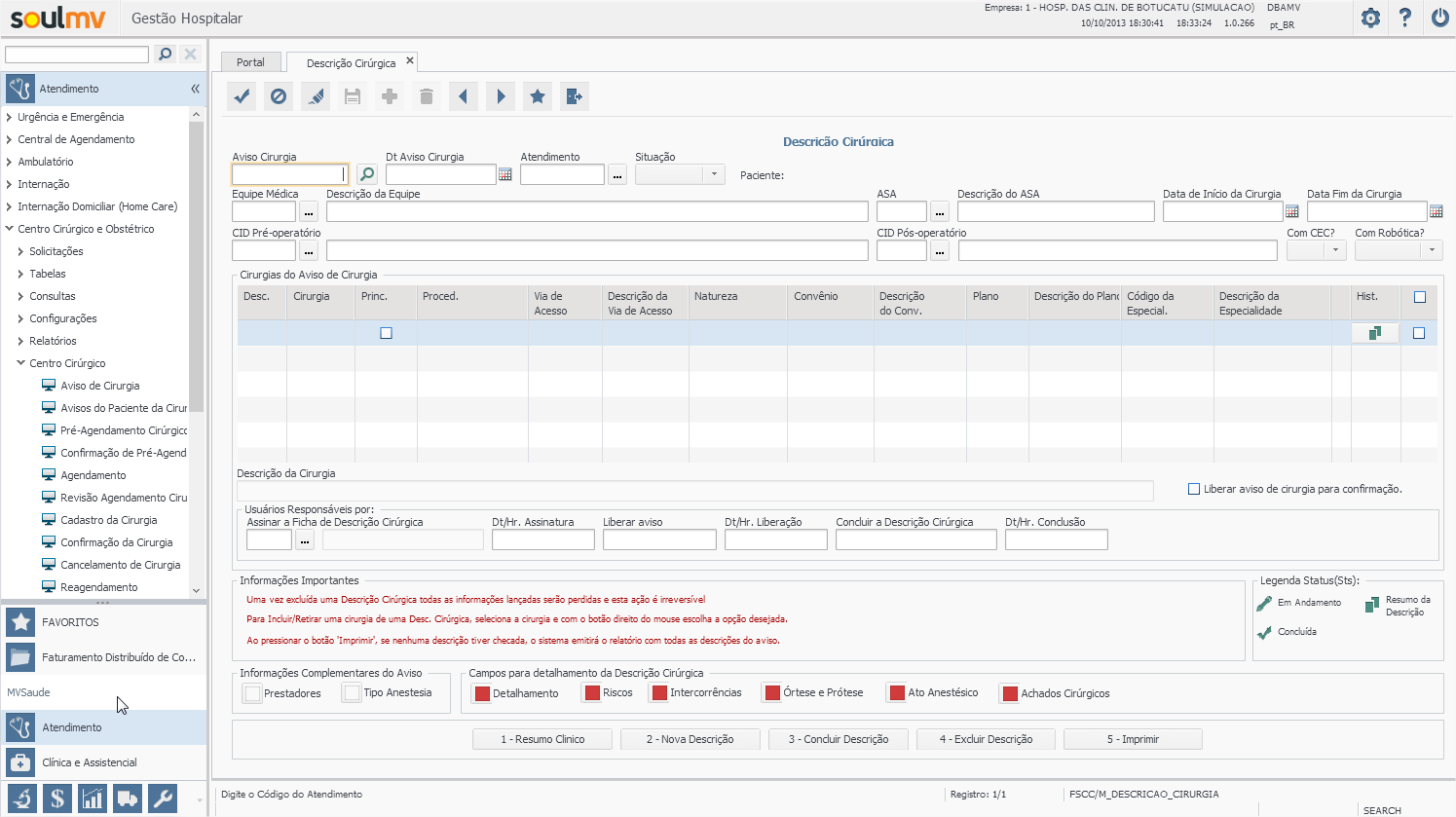Viewport: 1456px width, 817px height.
Task: Open the bar chart module icon
Action: pyautogui.click(x=93, y=798)
